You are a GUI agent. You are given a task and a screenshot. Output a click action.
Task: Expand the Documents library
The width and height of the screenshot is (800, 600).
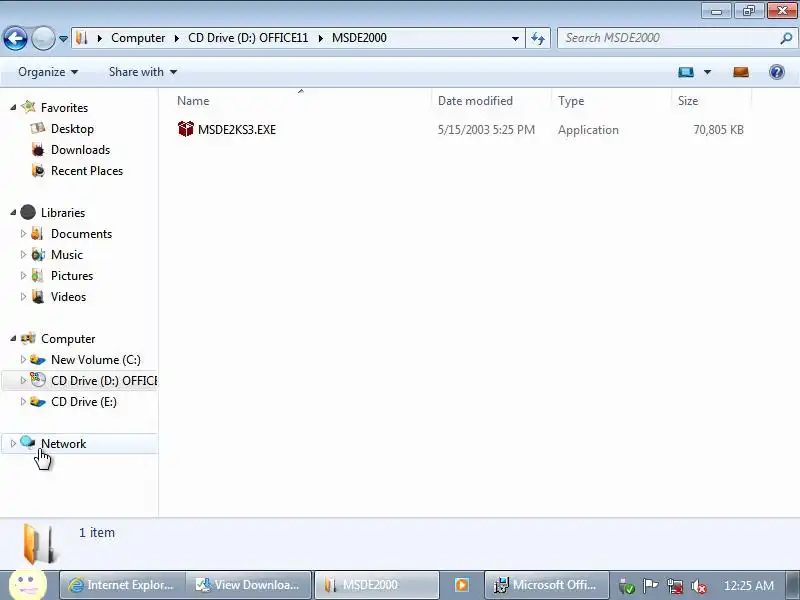pos(23,233)
